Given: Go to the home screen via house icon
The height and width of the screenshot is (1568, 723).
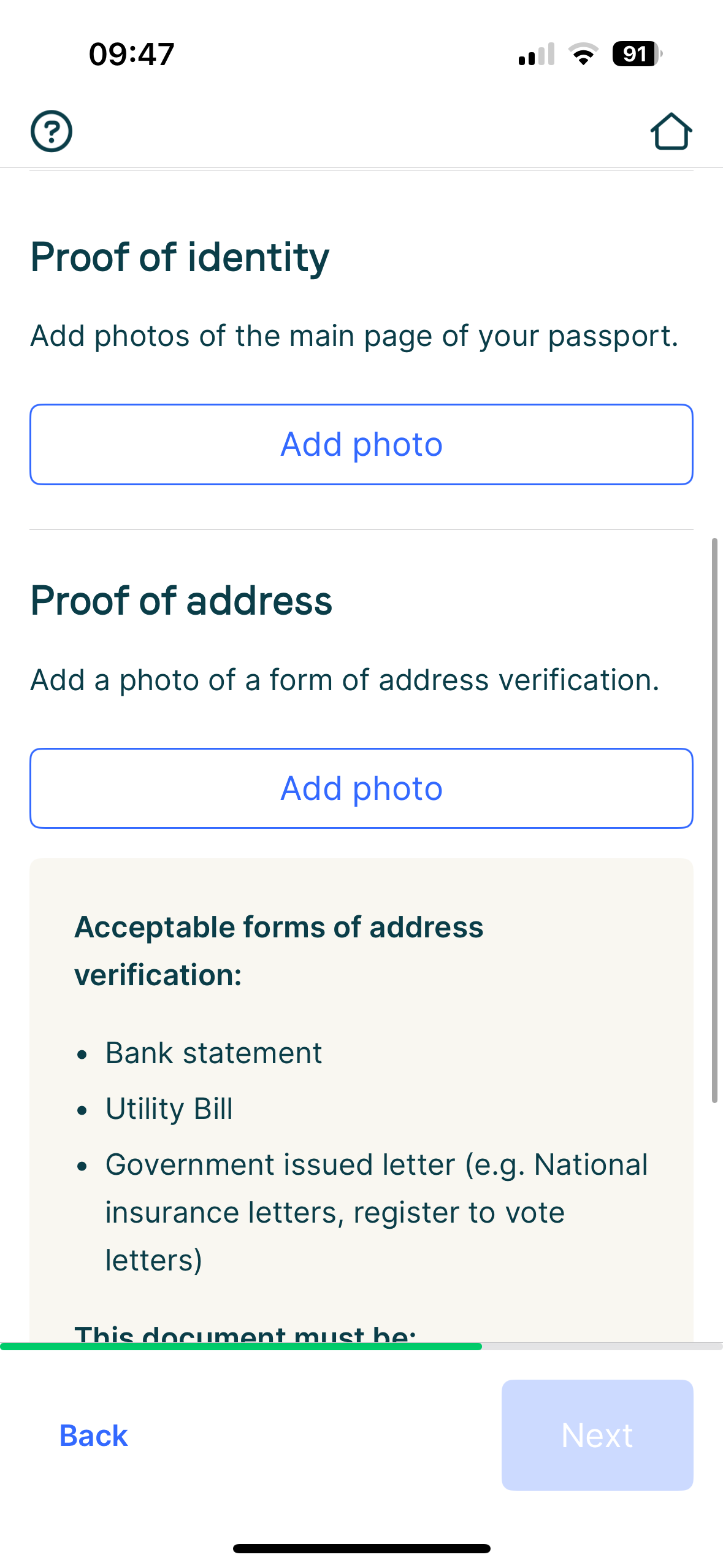Looking at the screenshot, I should (x=671, y=131).
